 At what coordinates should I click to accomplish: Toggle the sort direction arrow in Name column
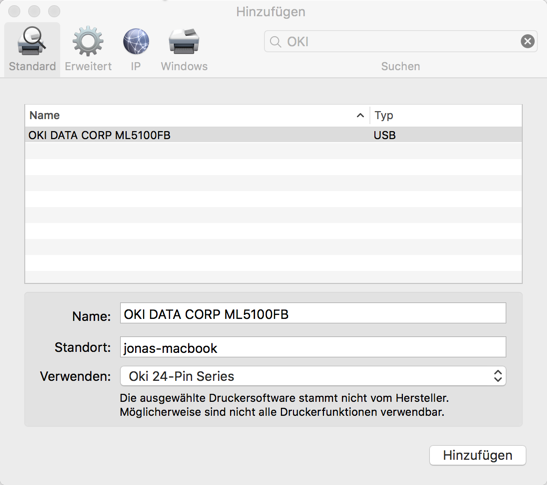360,115
